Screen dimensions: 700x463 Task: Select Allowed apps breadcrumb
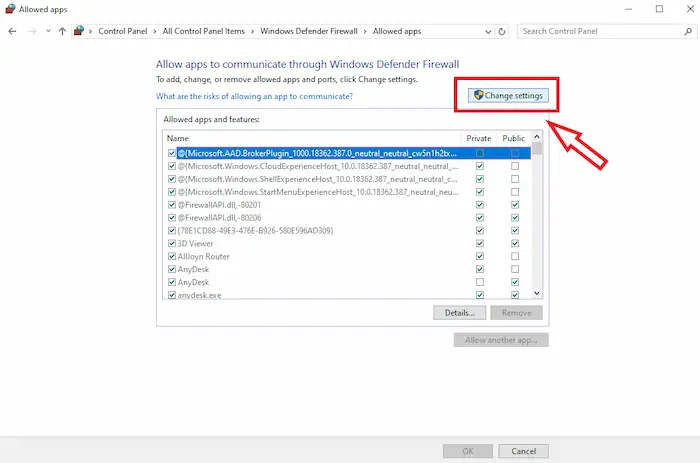[397, 31]
